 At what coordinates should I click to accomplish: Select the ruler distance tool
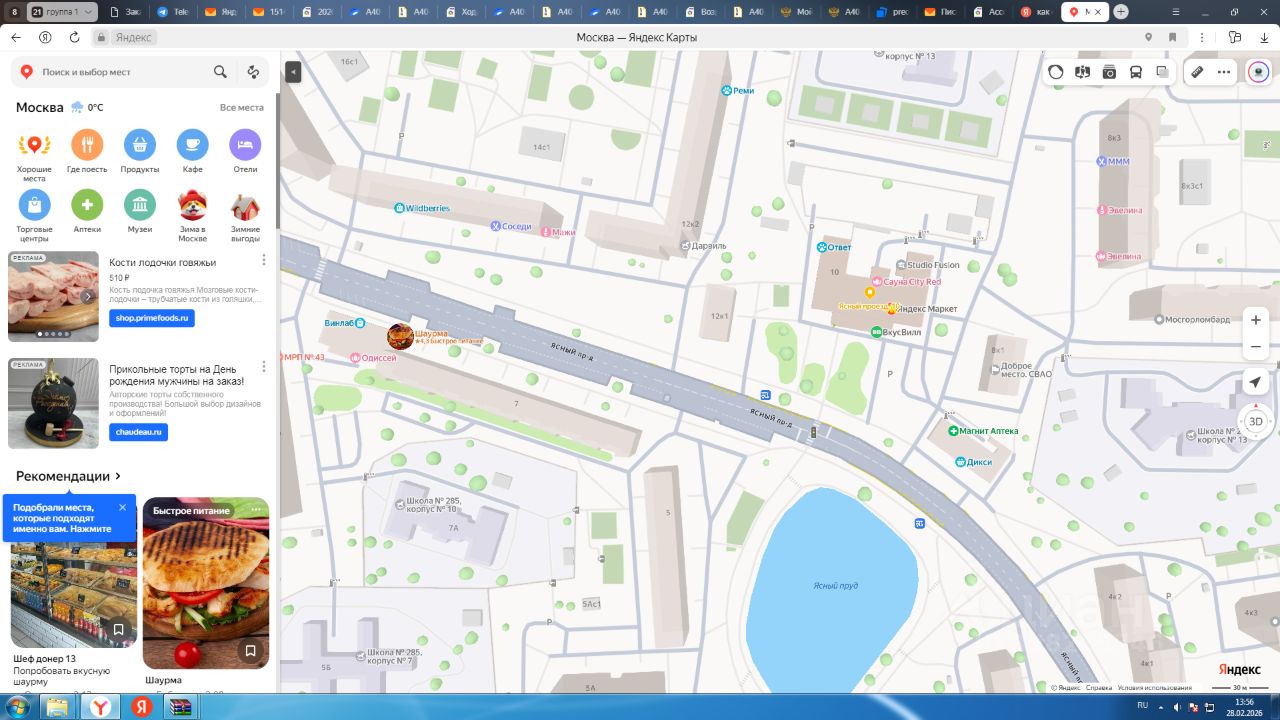1197,72
